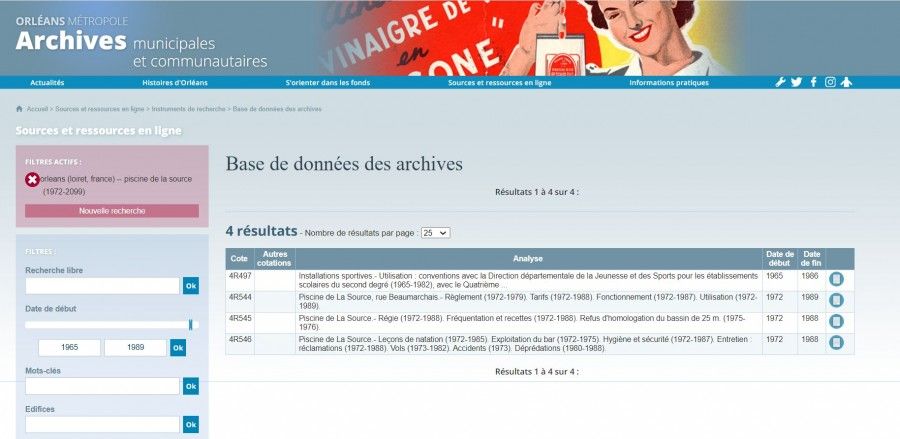Open record details for row 4R544

coord(836,300)
